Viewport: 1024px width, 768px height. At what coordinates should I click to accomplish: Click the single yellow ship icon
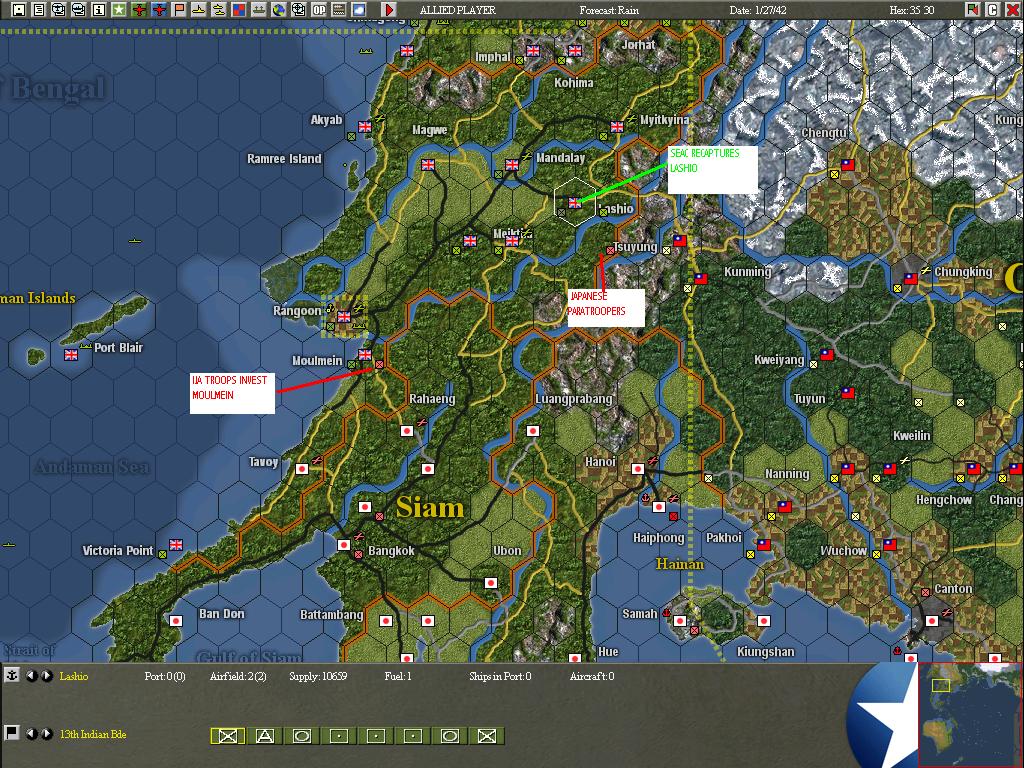199,10
